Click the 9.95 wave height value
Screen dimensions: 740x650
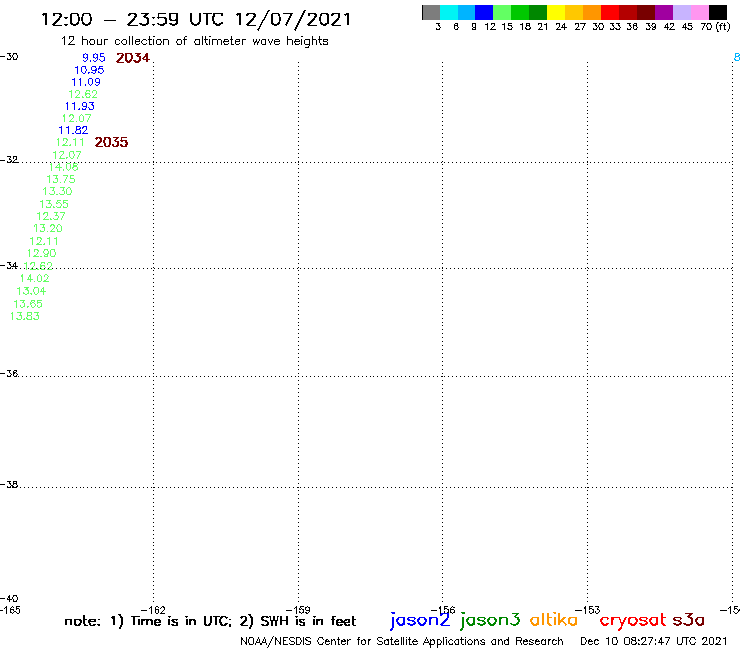tap(94, 58)
